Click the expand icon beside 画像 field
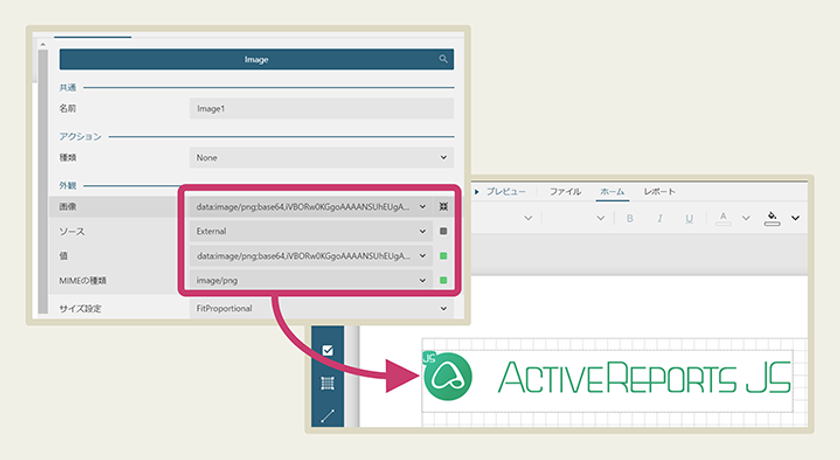The height and width of the screenshot is (460, 840). click(x=444, y=207)
